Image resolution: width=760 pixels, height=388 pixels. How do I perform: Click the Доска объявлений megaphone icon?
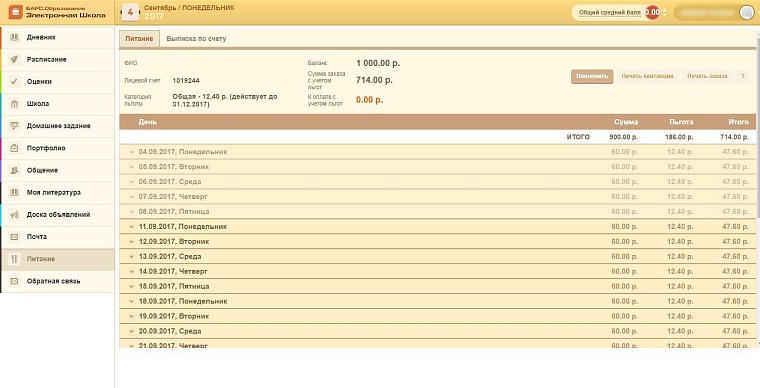pyautogui.click(x=15, y=215)
